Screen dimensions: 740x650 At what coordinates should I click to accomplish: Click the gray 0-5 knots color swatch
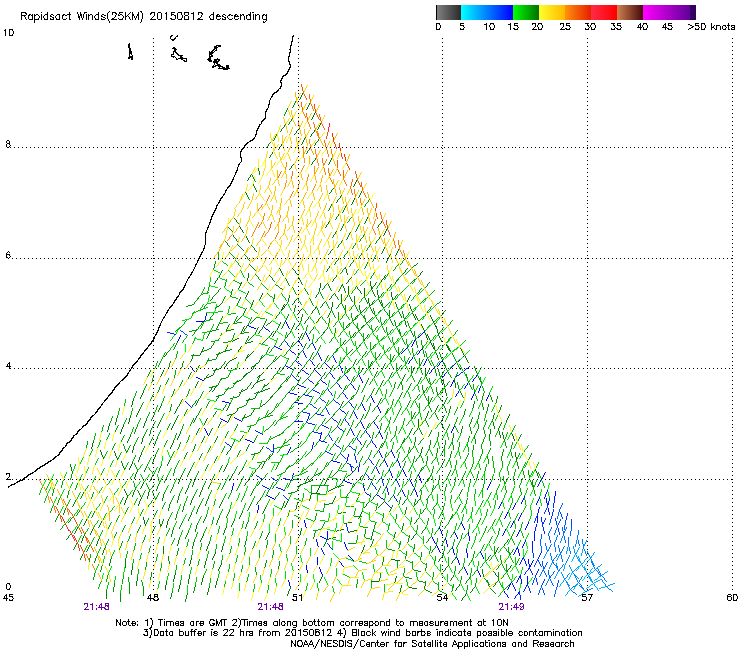point(448,12)
